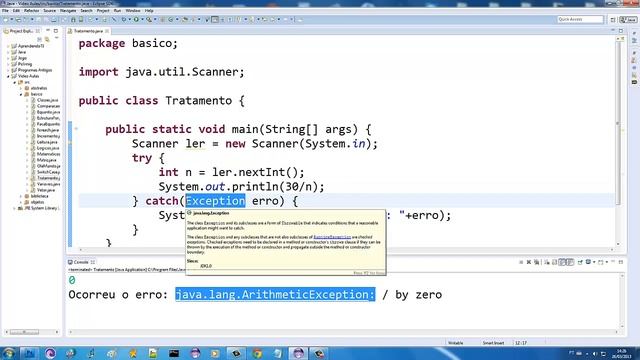640x360 pixels.
Task: Maximize the Project Explorer panel
Action: click(x=56, y=31)
